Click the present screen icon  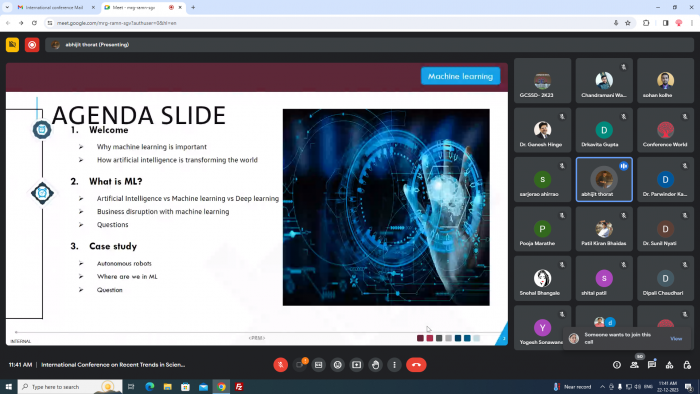356,365
